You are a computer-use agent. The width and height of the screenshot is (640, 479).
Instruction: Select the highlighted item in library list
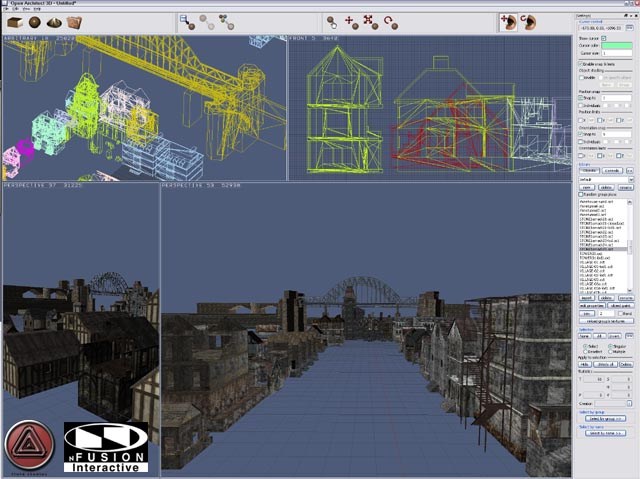click(603, 249)
